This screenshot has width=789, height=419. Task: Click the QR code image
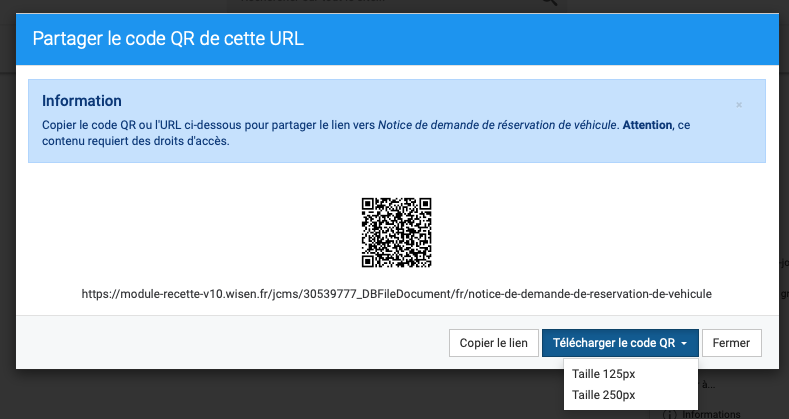pyautogui.click(x=397, y=232)
